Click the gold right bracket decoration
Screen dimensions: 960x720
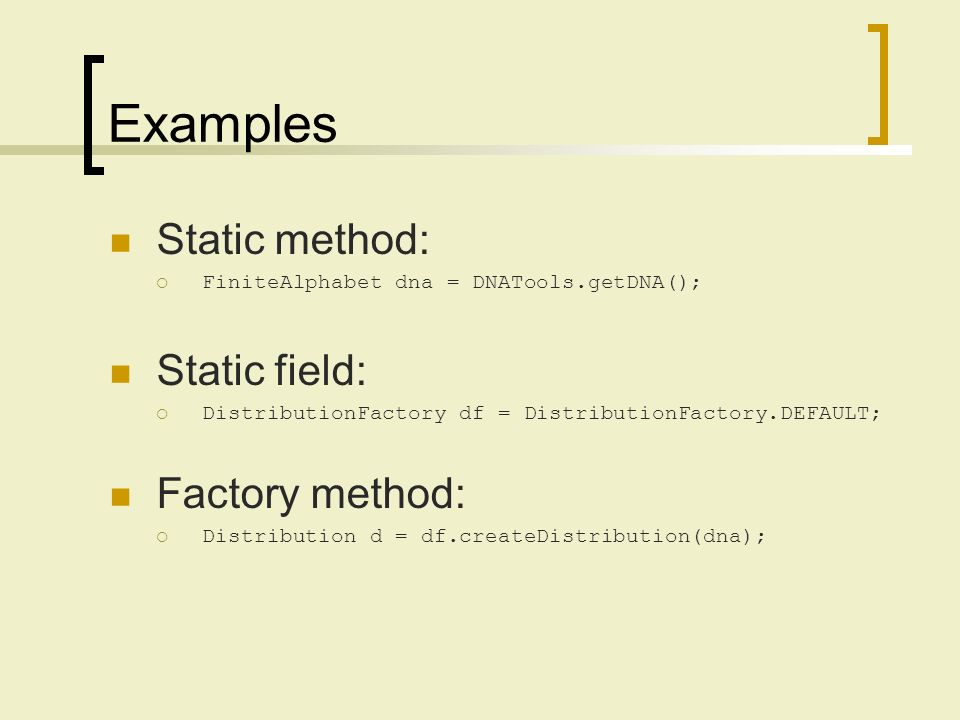[x=879, y=84]
